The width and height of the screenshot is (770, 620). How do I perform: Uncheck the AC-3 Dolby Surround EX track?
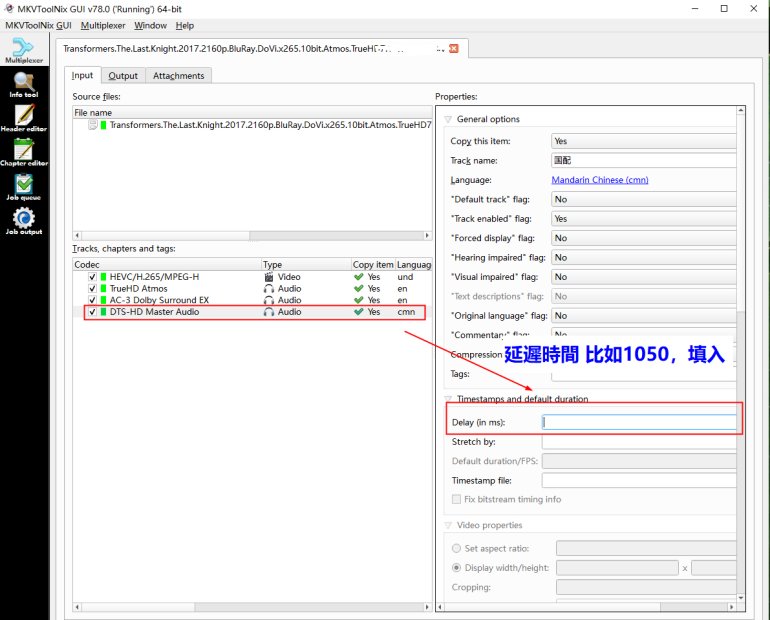[92, 300]
